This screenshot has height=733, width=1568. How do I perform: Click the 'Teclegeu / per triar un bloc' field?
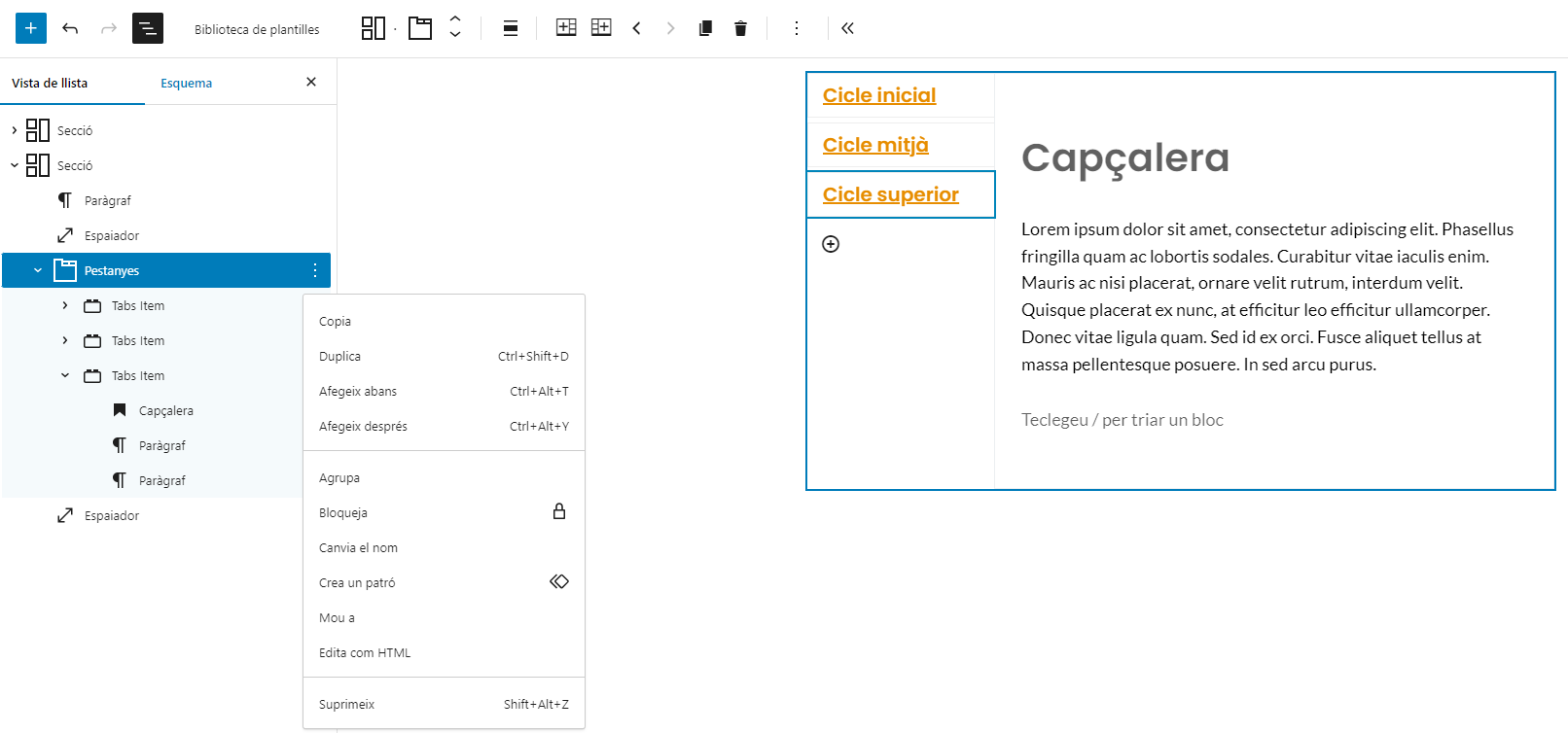click(1122, 420)
